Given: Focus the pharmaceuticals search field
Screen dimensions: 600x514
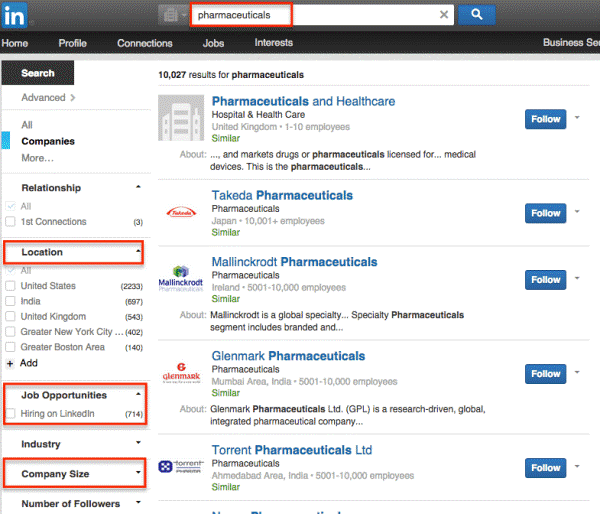Looking at the screenshot, I should 322,15.
